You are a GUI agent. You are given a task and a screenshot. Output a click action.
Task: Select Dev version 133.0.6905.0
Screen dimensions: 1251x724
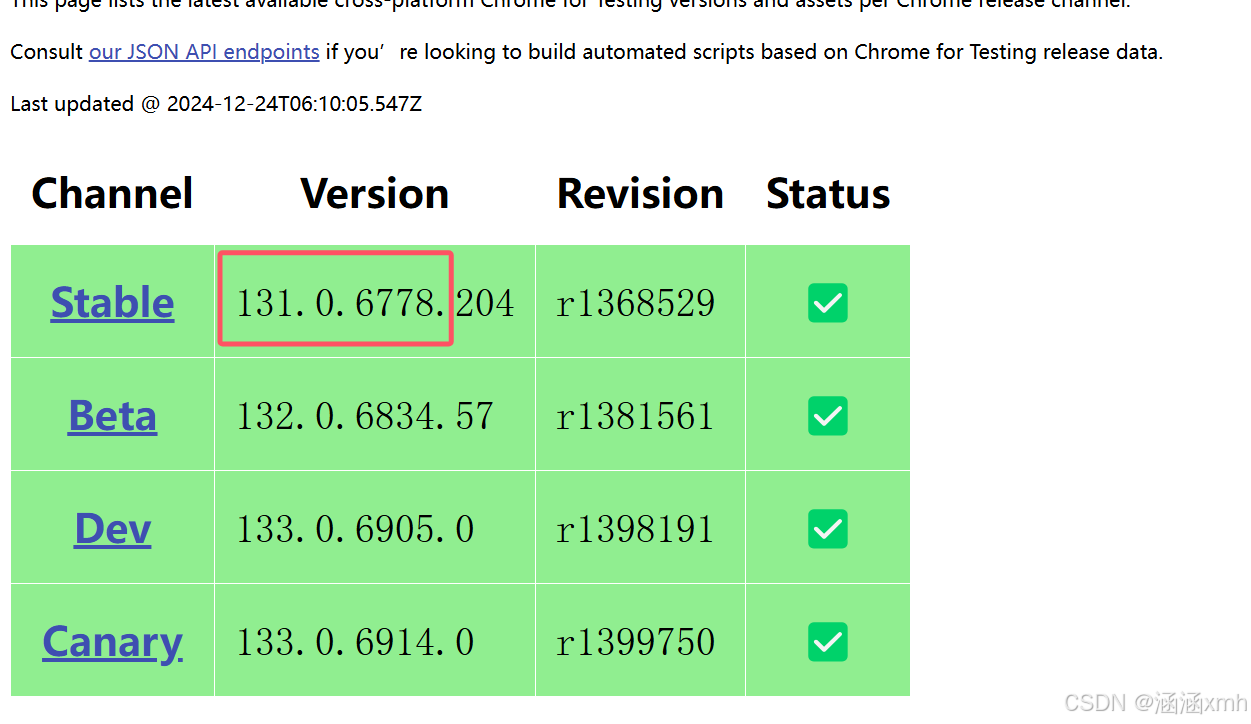355,529
